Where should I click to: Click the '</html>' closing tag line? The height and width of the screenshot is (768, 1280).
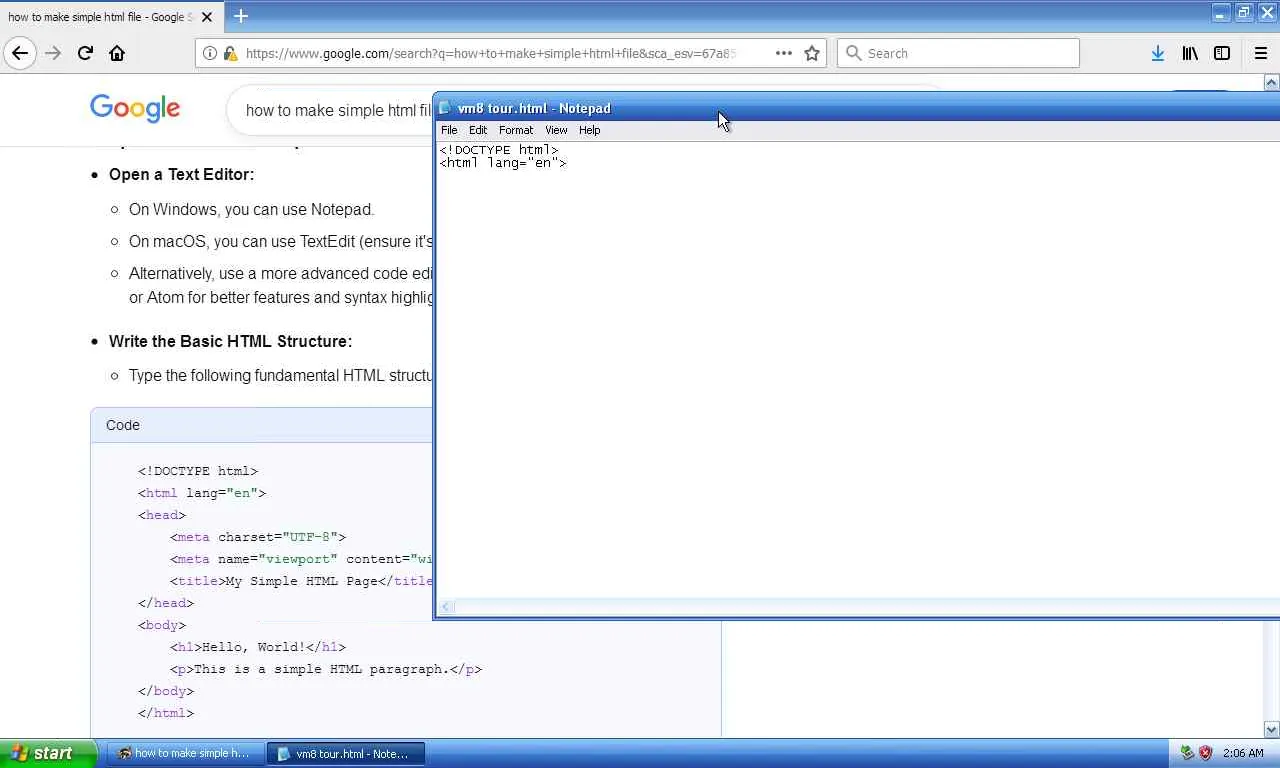click(166, 713)
